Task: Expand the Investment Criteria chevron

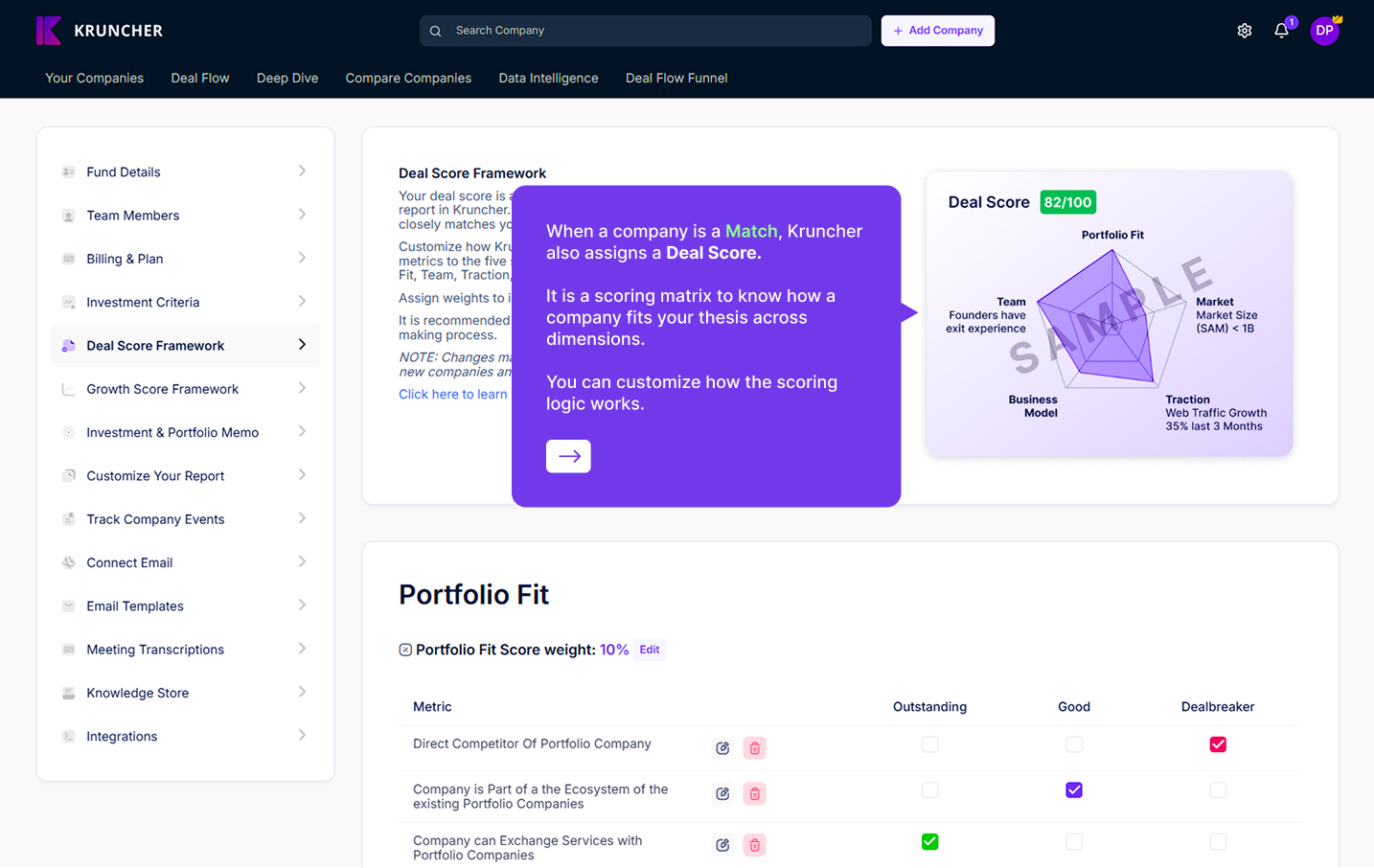Action: click(x=302, y=302)
